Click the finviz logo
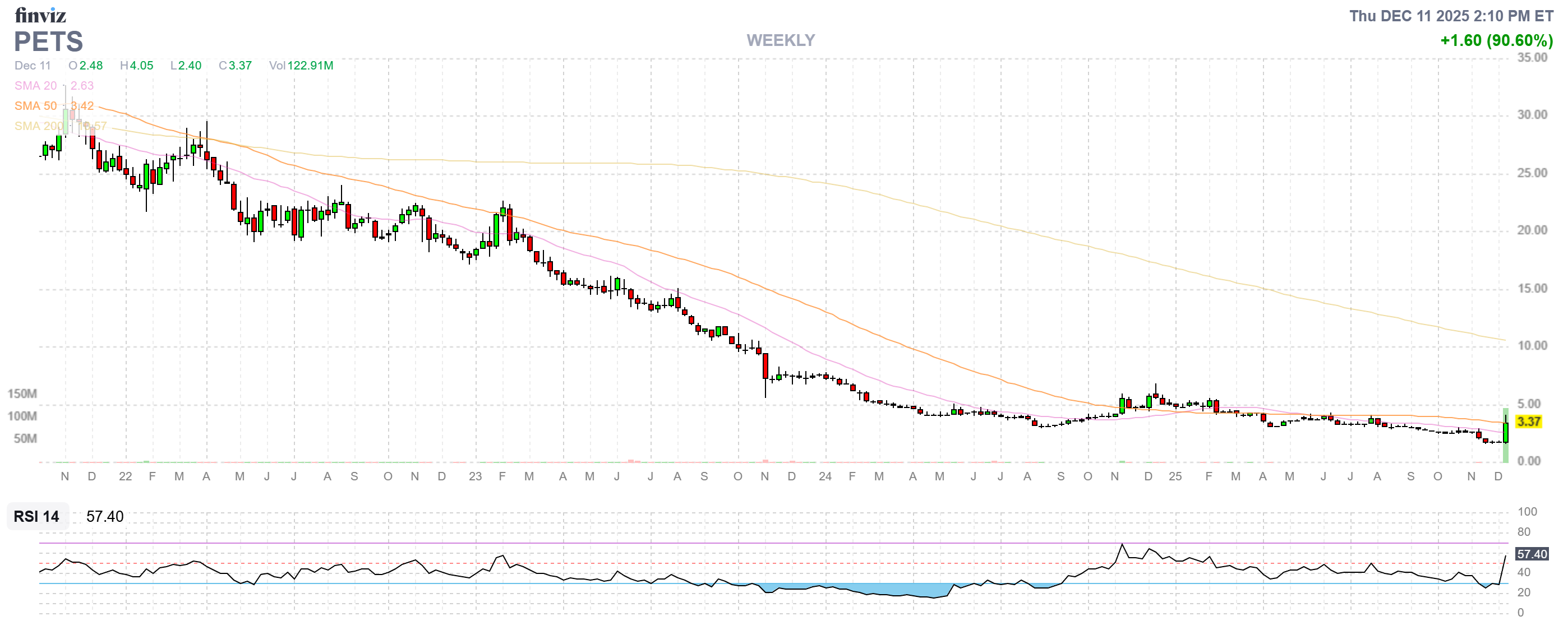 pyautogui.click(x=40, y=15)
